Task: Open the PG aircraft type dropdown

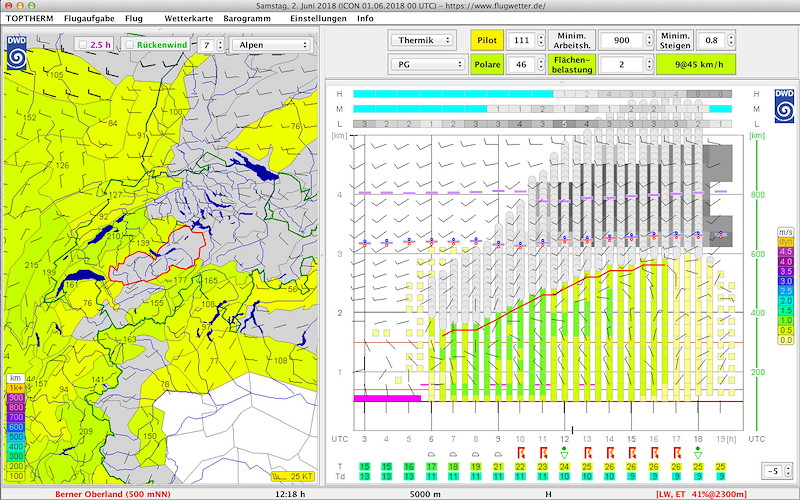Action: point(428,64)
